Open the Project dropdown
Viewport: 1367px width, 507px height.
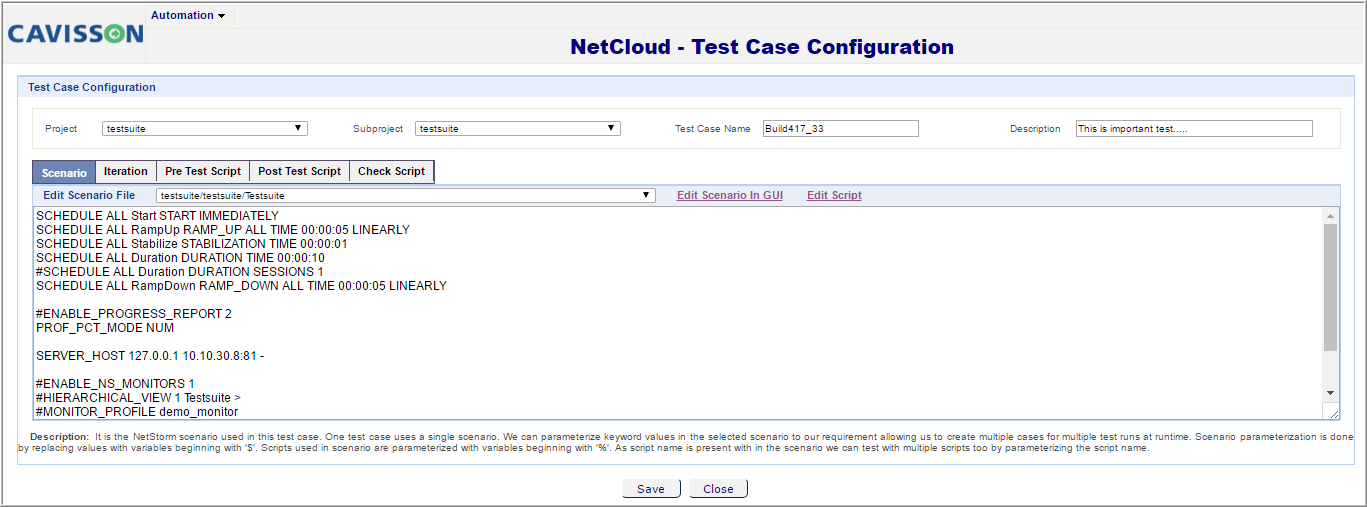click(x=205, y=128)
